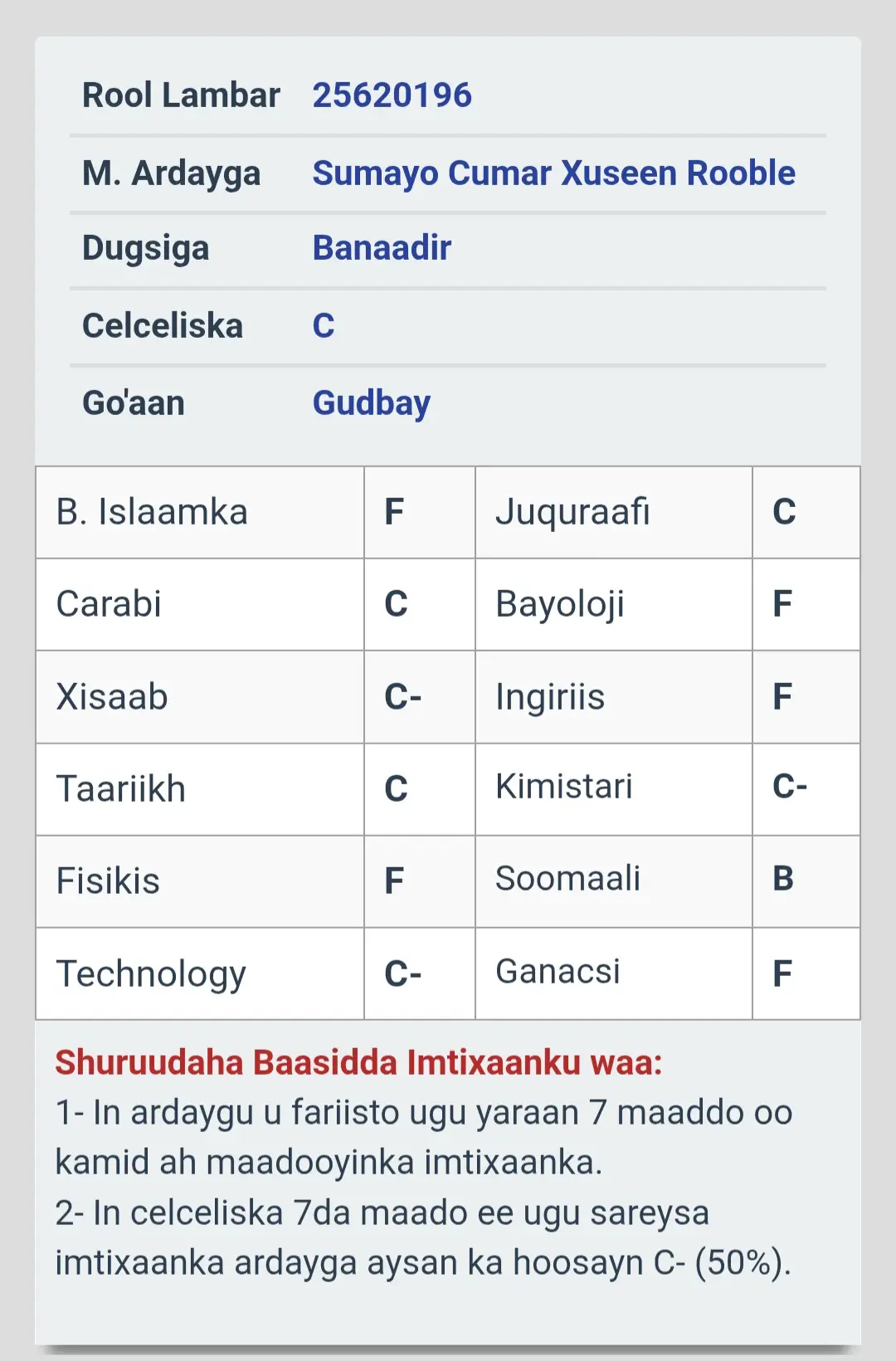This screenshot has height=1361, width=896.
Task: Tap the Gudbay result text
Action: pos(371,403)
